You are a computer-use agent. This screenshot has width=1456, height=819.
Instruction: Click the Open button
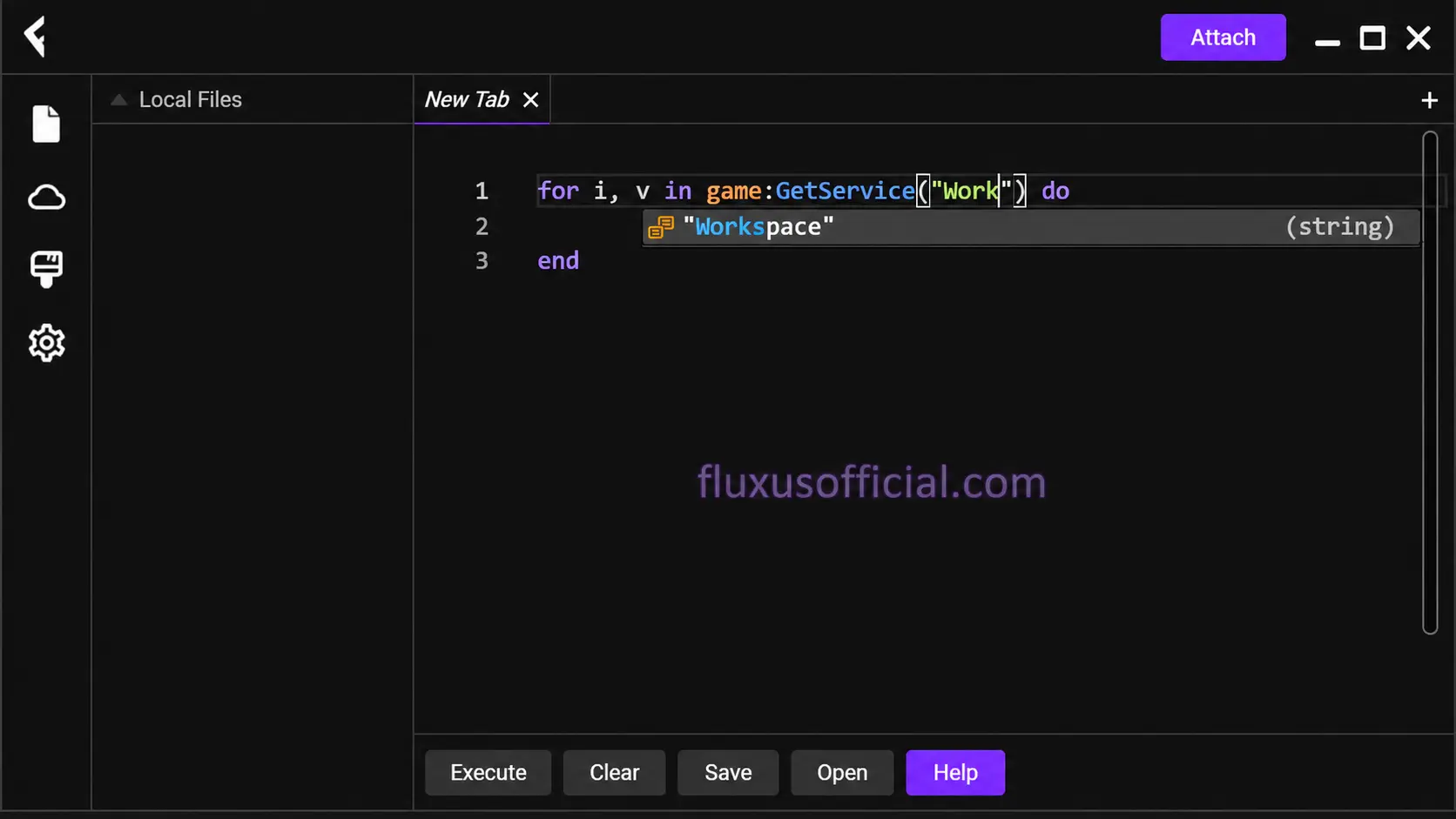[x=842, y=772]
